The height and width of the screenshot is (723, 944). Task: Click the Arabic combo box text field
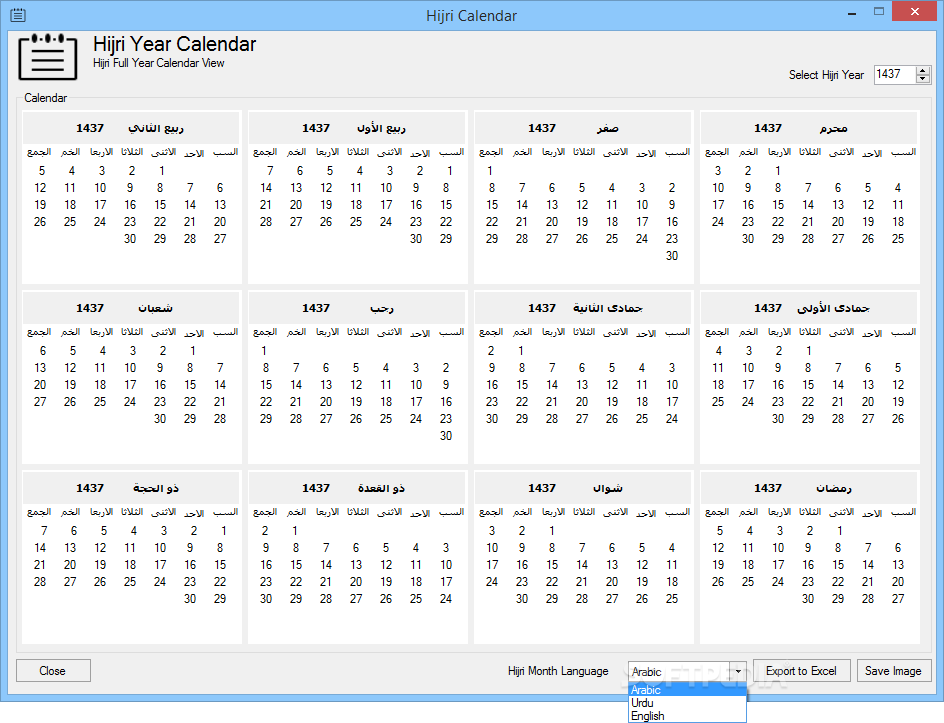679,671
